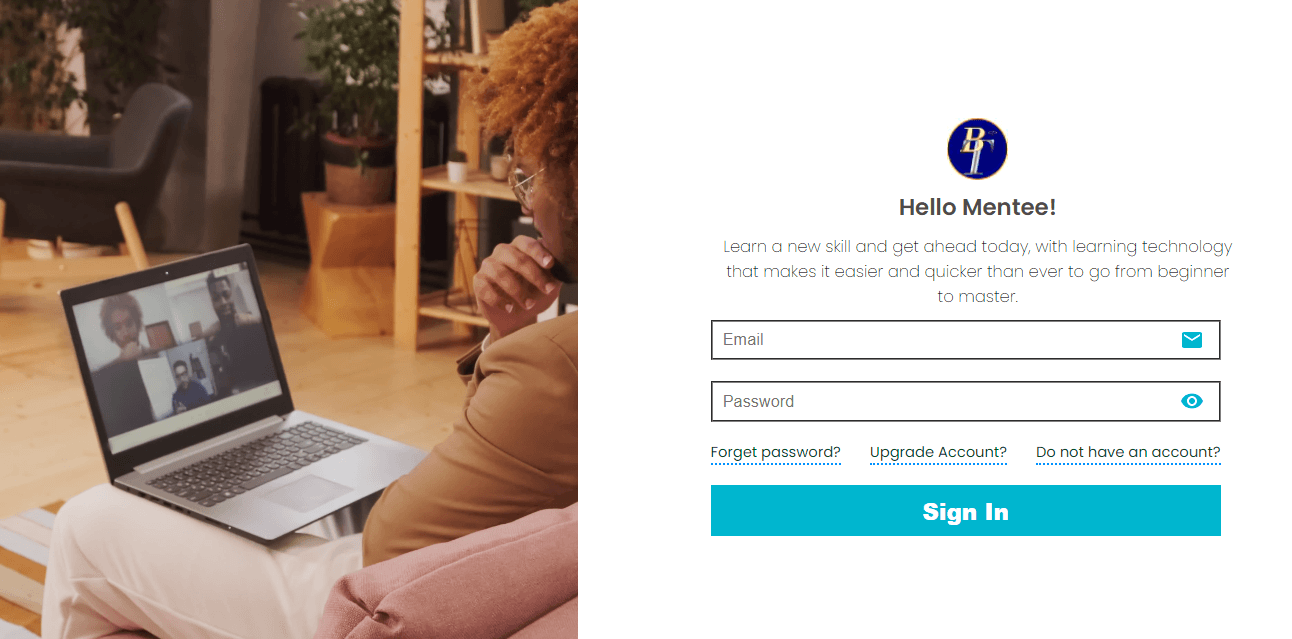Click the Hello Mentee! heading
This screenshot has height=639, width=1292.
[977, 208]
